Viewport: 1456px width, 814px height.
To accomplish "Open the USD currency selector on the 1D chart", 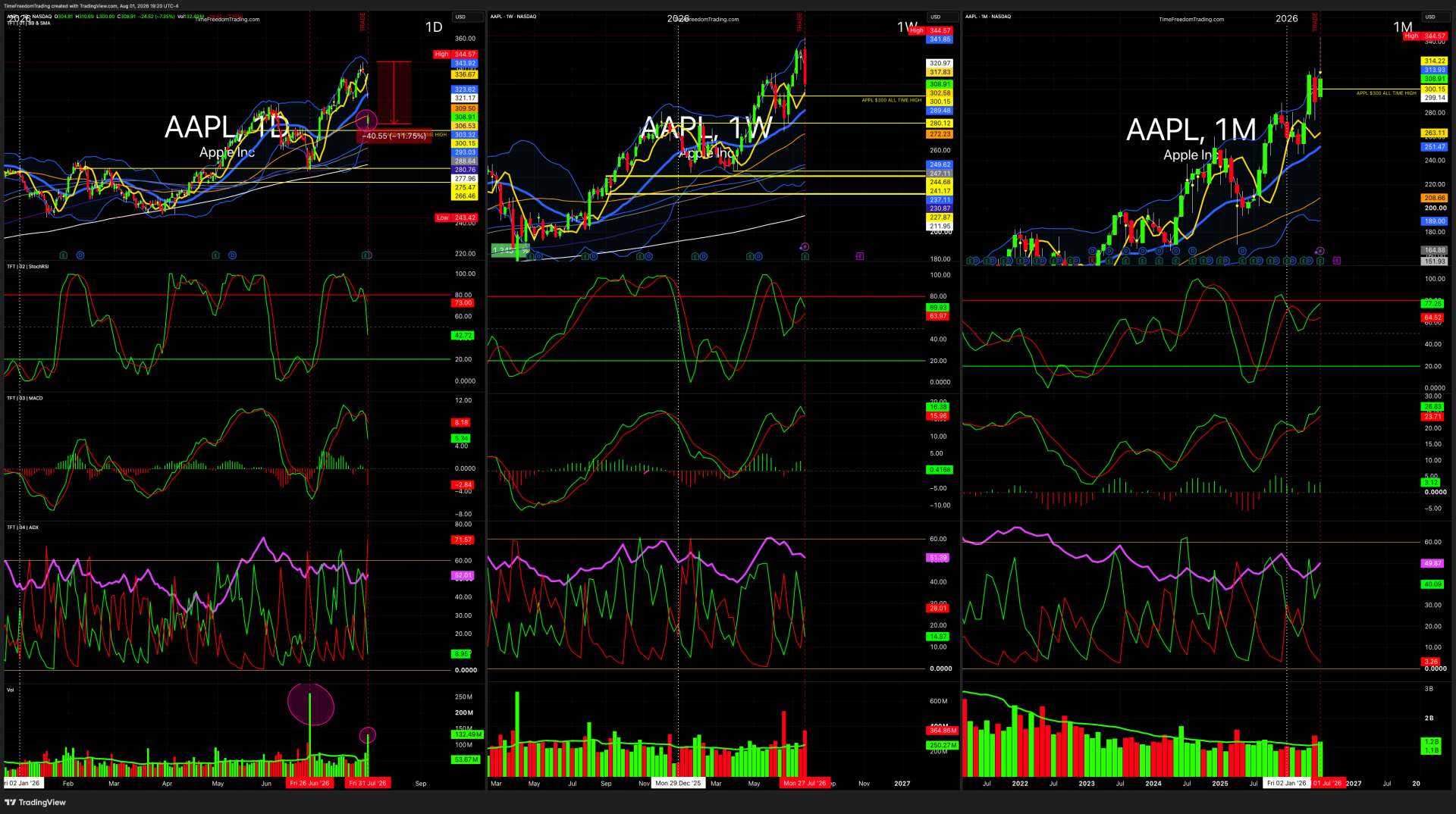I will click(x=467, y=17).
